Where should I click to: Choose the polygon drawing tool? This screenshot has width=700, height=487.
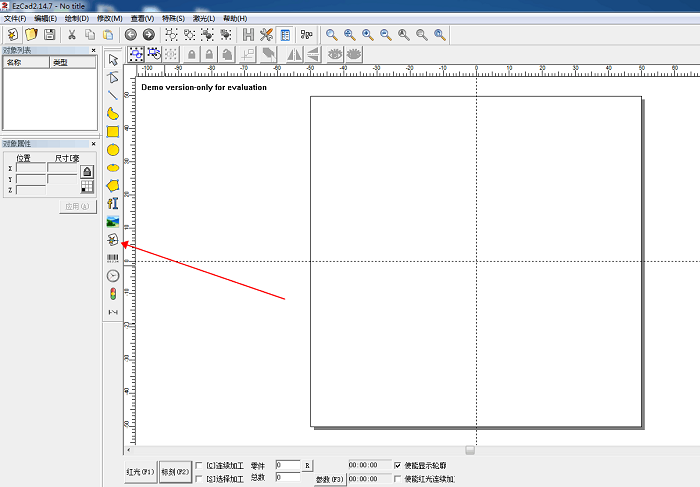tap(113, 185)
